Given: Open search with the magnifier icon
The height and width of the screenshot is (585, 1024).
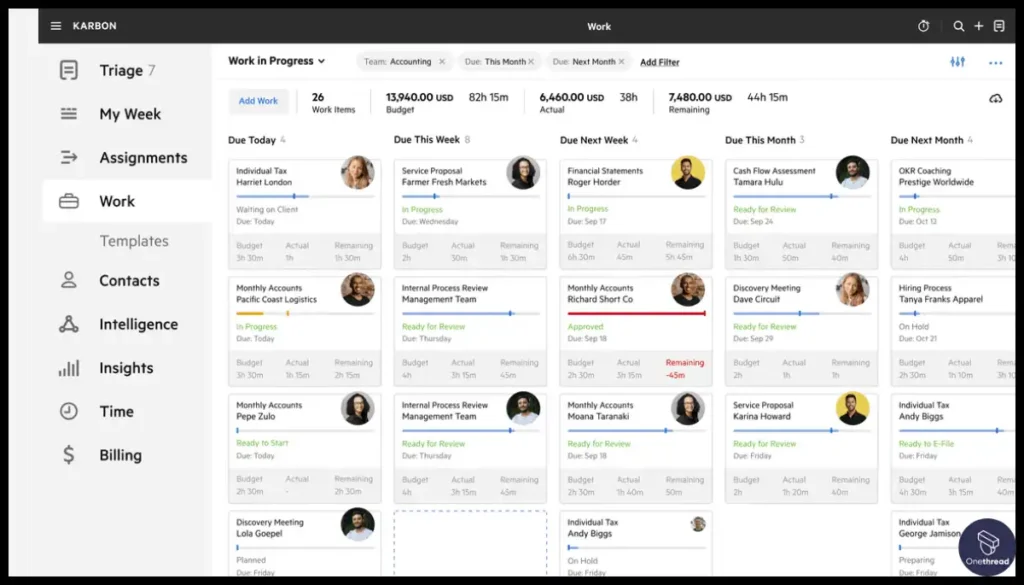Looking at the screenshot, I should pos(959,26).
